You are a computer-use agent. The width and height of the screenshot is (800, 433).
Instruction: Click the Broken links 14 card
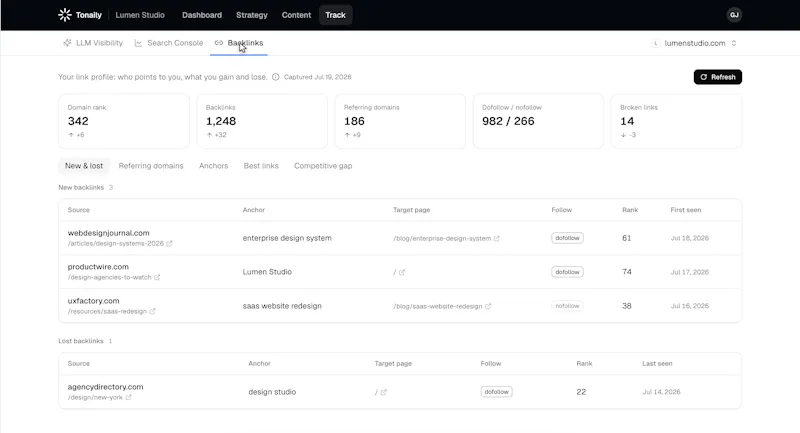(x=677, y=121)
